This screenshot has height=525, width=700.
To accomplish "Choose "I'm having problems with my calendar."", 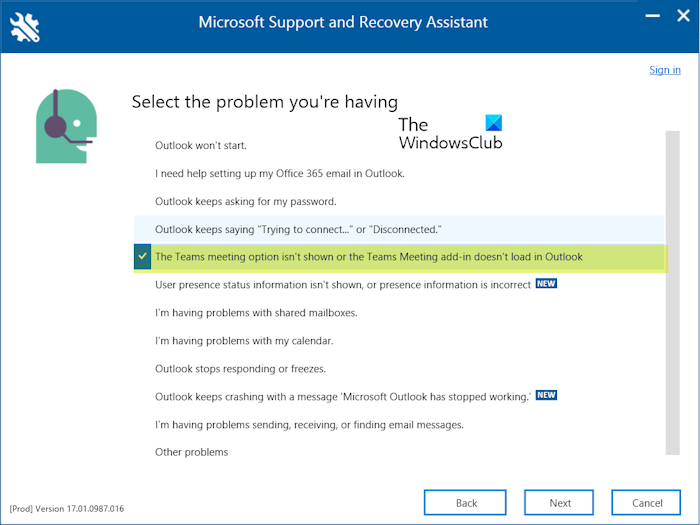I will (x=244, y=341).
